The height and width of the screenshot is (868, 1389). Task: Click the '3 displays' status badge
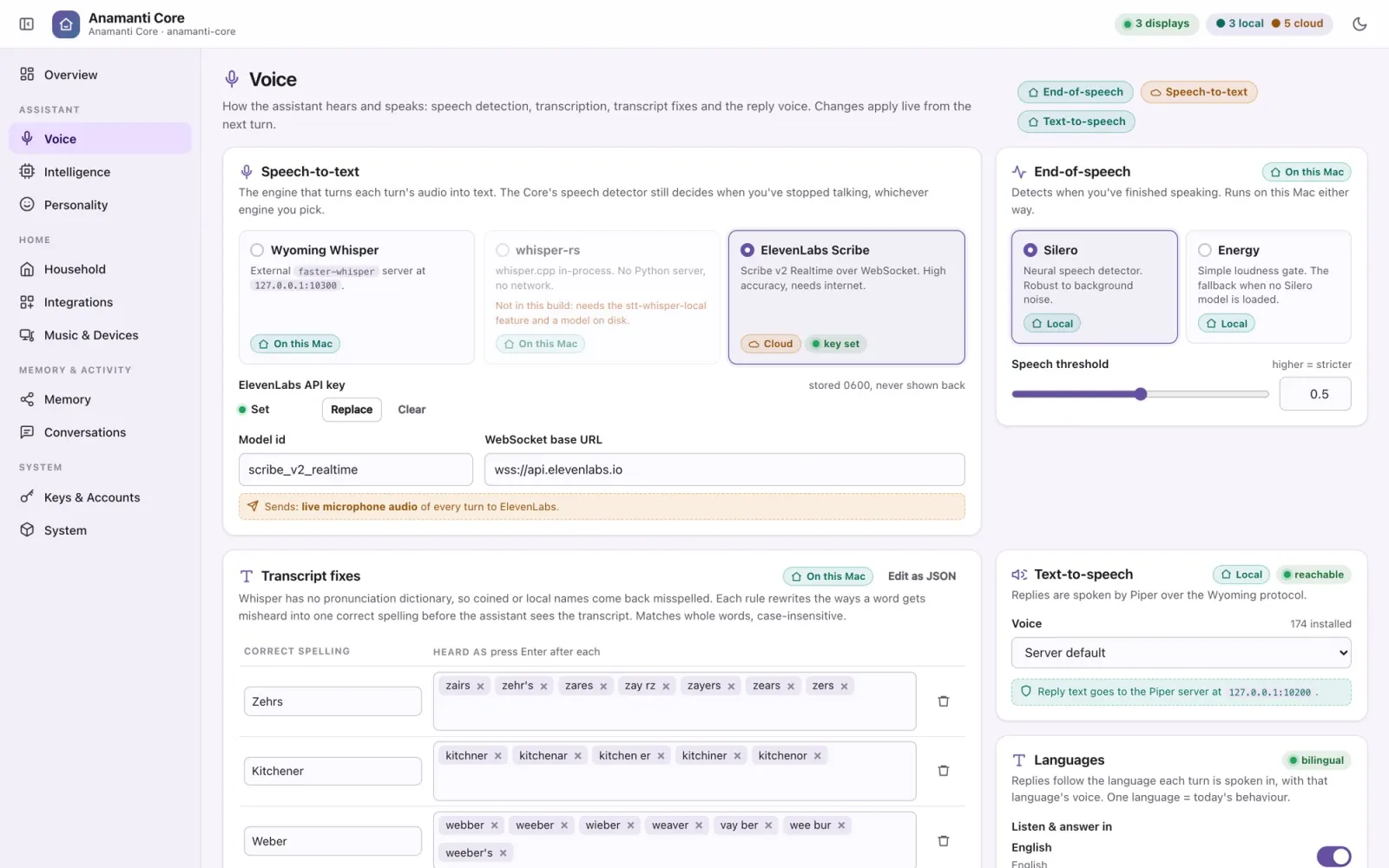[x=1156, y=23]
